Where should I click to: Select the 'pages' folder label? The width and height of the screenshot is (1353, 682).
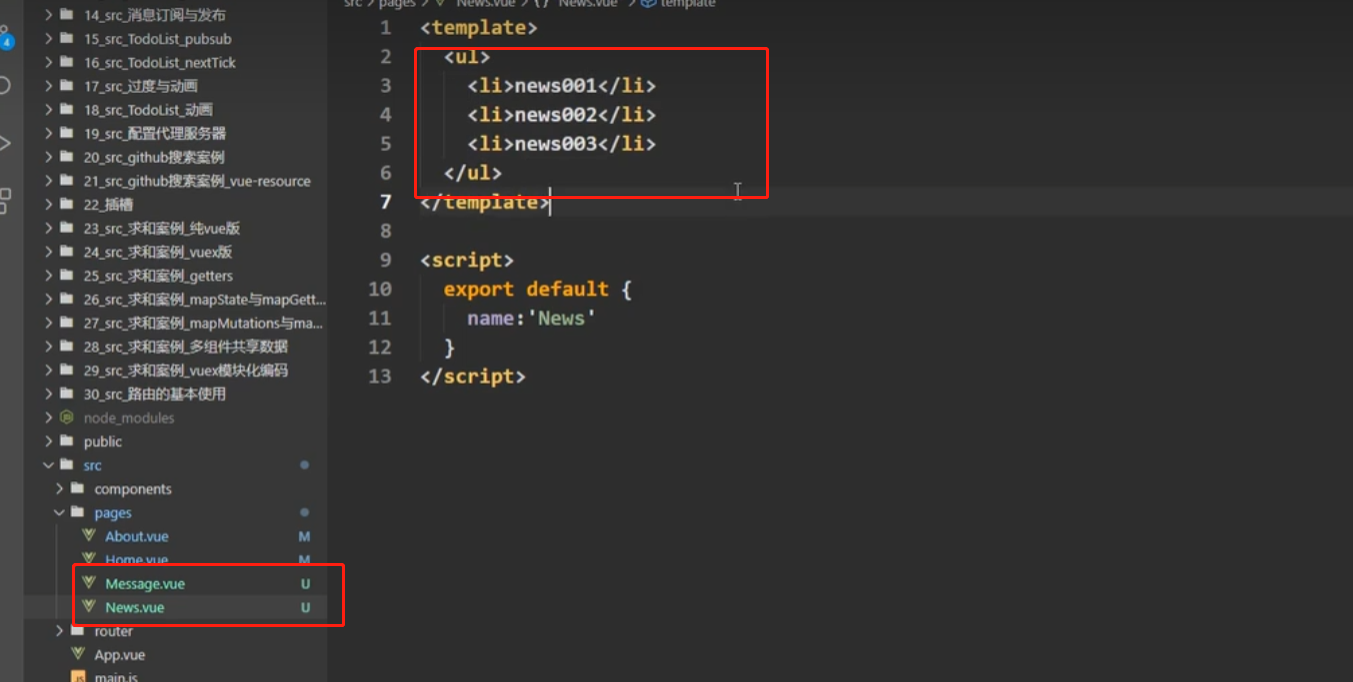click(x=113, y=513)
